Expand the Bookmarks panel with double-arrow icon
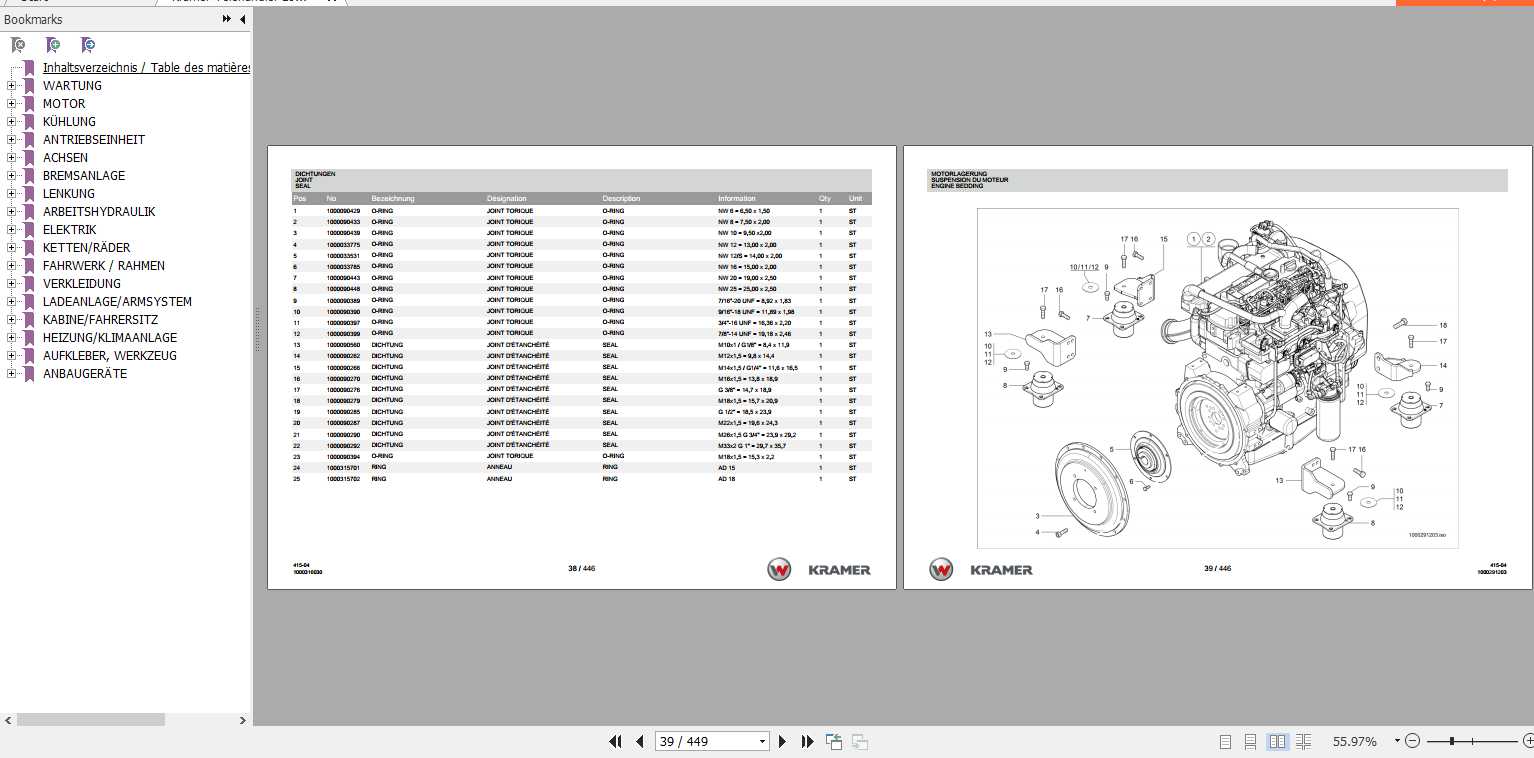This screenshot has width=1534, height=758. (x=227, y=19)
